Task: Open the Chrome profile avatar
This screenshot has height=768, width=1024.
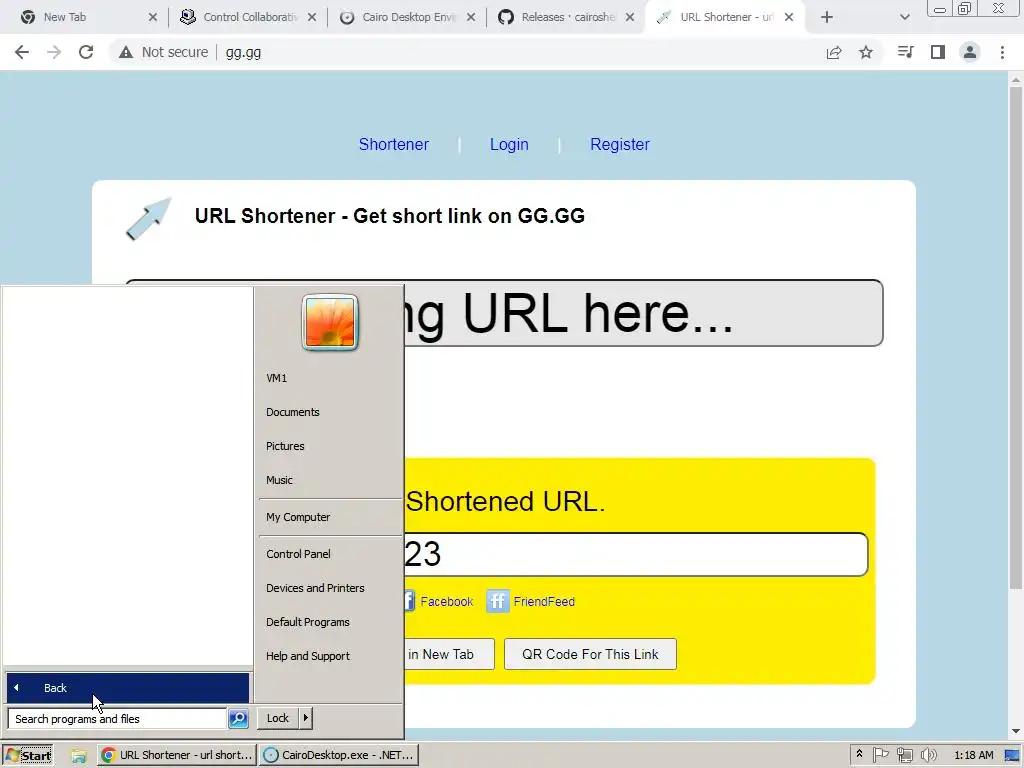Action: coord(970,52)
